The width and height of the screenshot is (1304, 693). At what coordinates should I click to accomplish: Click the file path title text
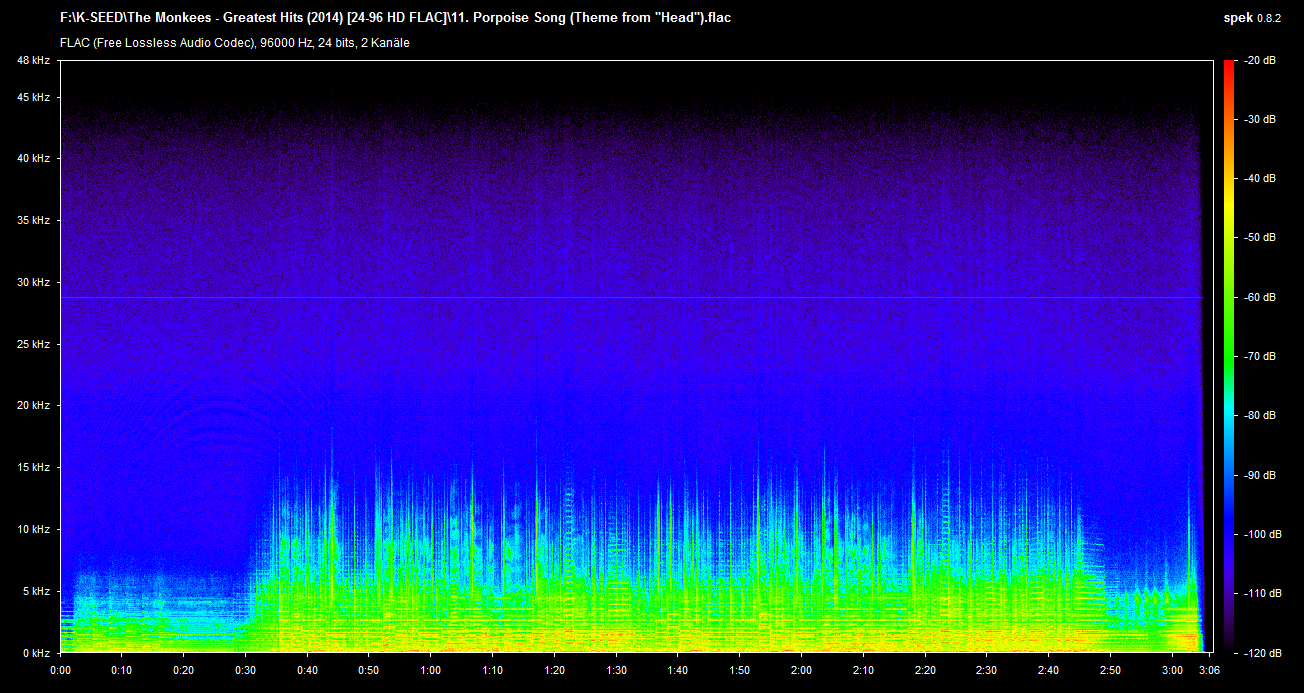point(395,18)
